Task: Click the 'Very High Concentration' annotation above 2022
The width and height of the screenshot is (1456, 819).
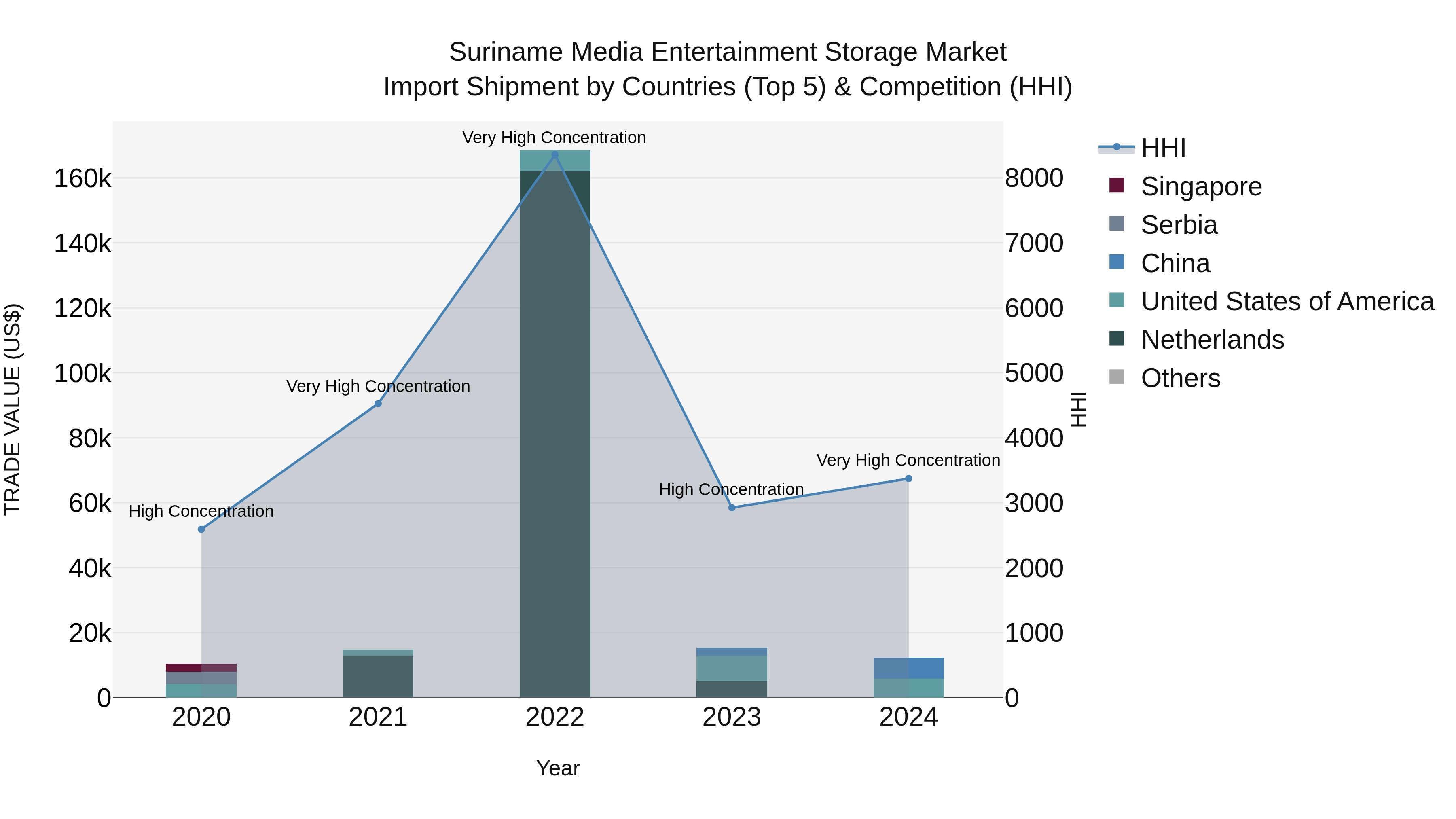Action: (554, 138)
